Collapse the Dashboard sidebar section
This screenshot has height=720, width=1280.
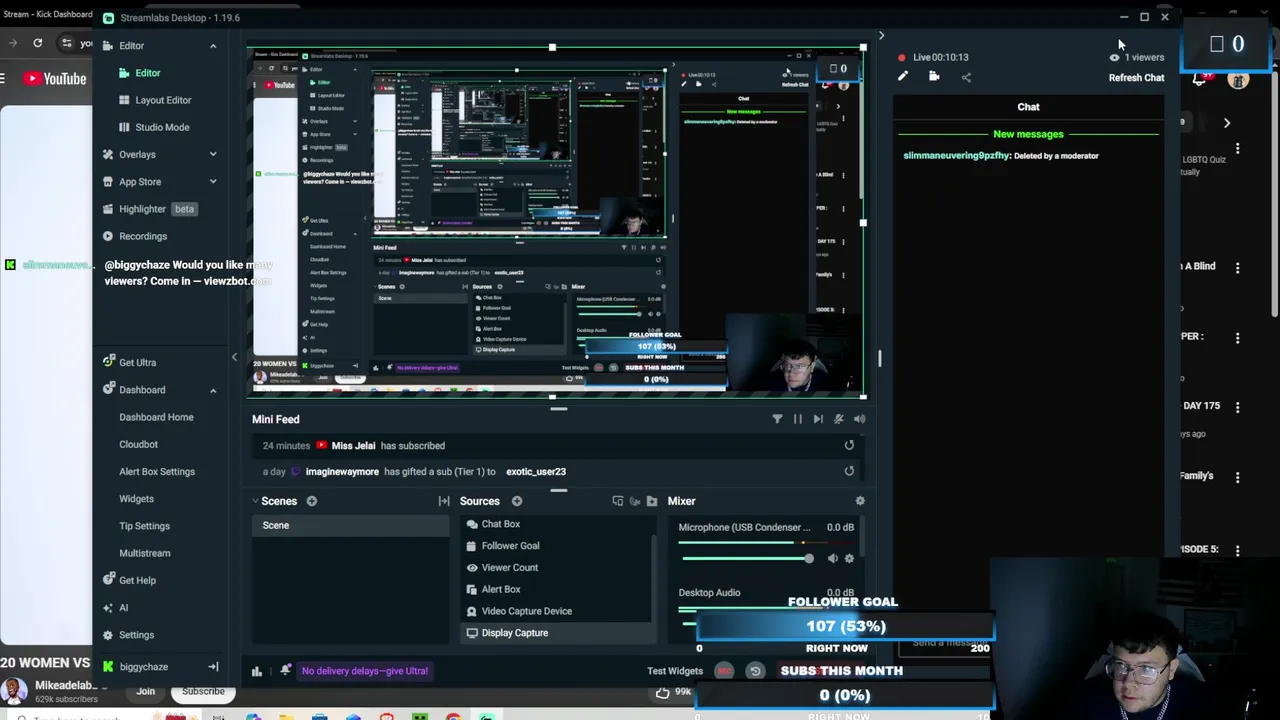(212, 390)
